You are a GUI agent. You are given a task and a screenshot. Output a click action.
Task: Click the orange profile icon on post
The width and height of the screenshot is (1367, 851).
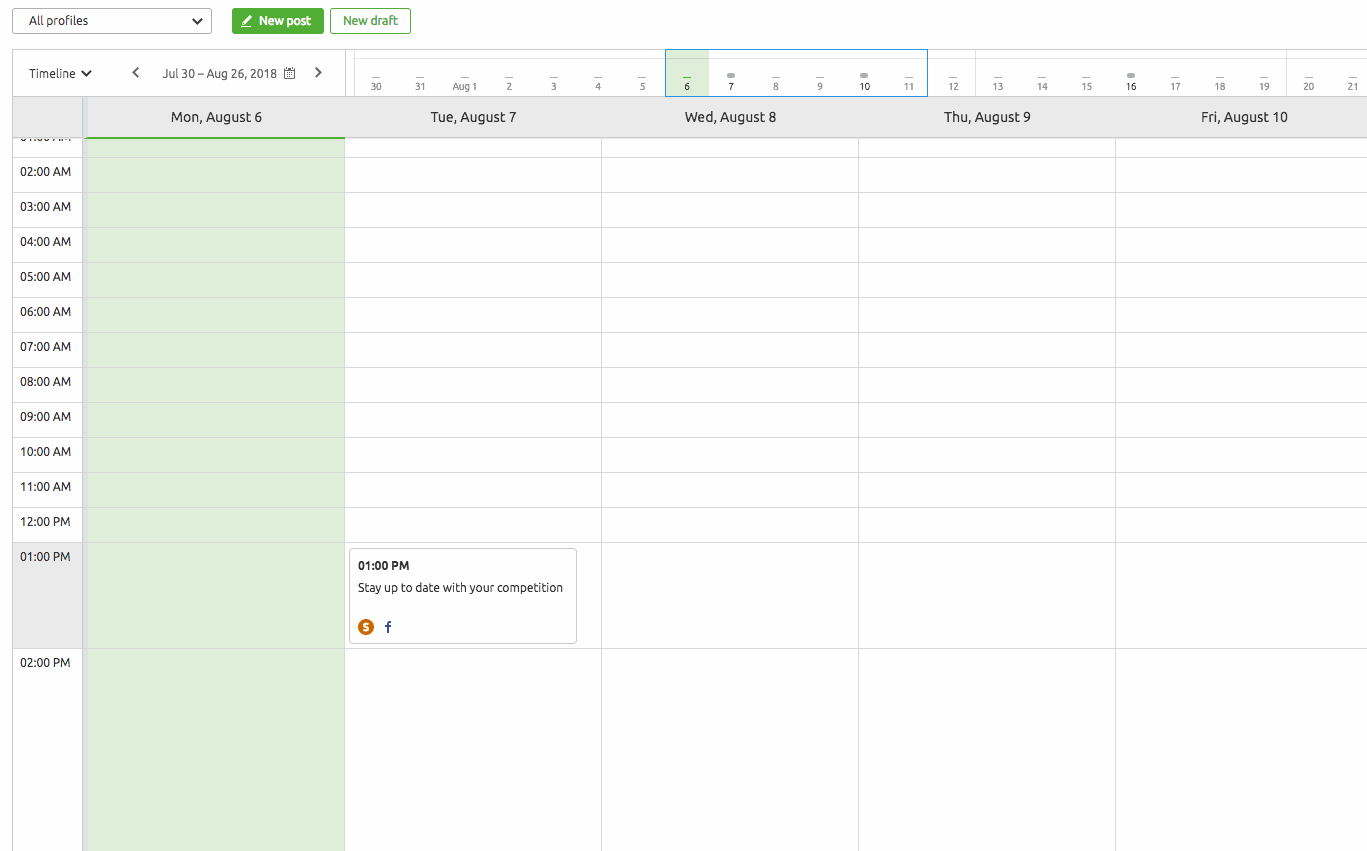coord(366,627)
